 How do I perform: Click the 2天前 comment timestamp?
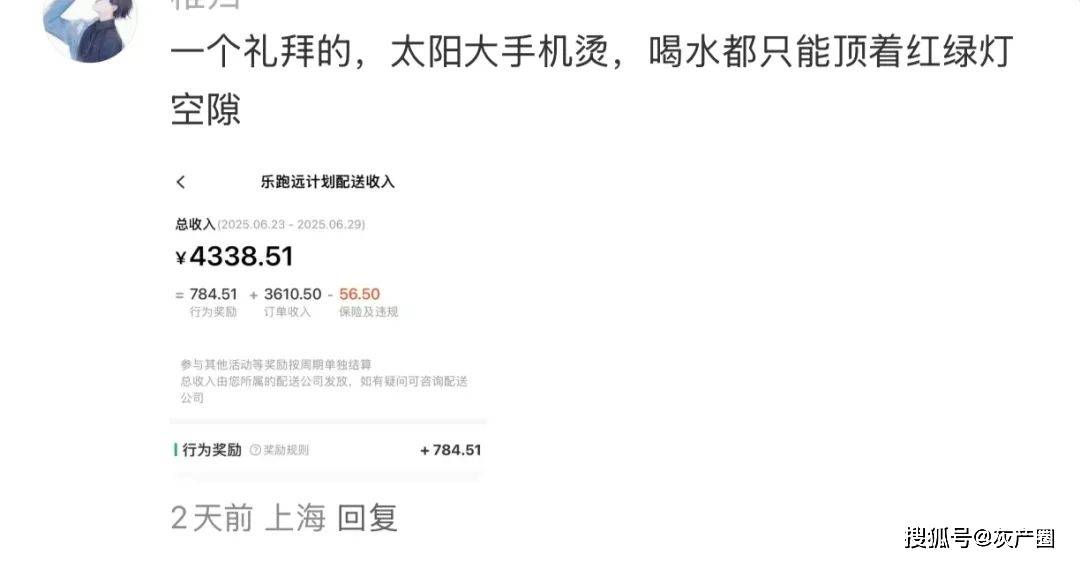pos(212,518)
